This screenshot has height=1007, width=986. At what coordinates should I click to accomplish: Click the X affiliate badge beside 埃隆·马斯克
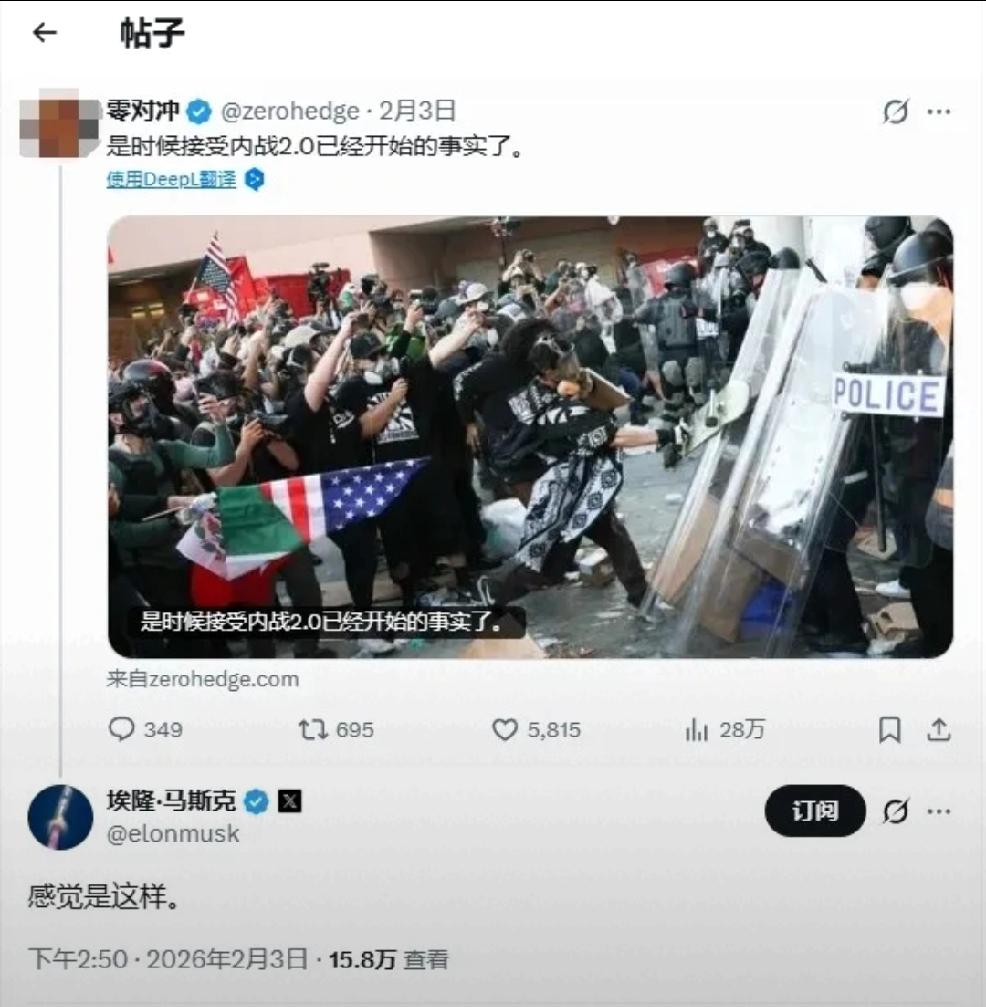pos(290,801)
